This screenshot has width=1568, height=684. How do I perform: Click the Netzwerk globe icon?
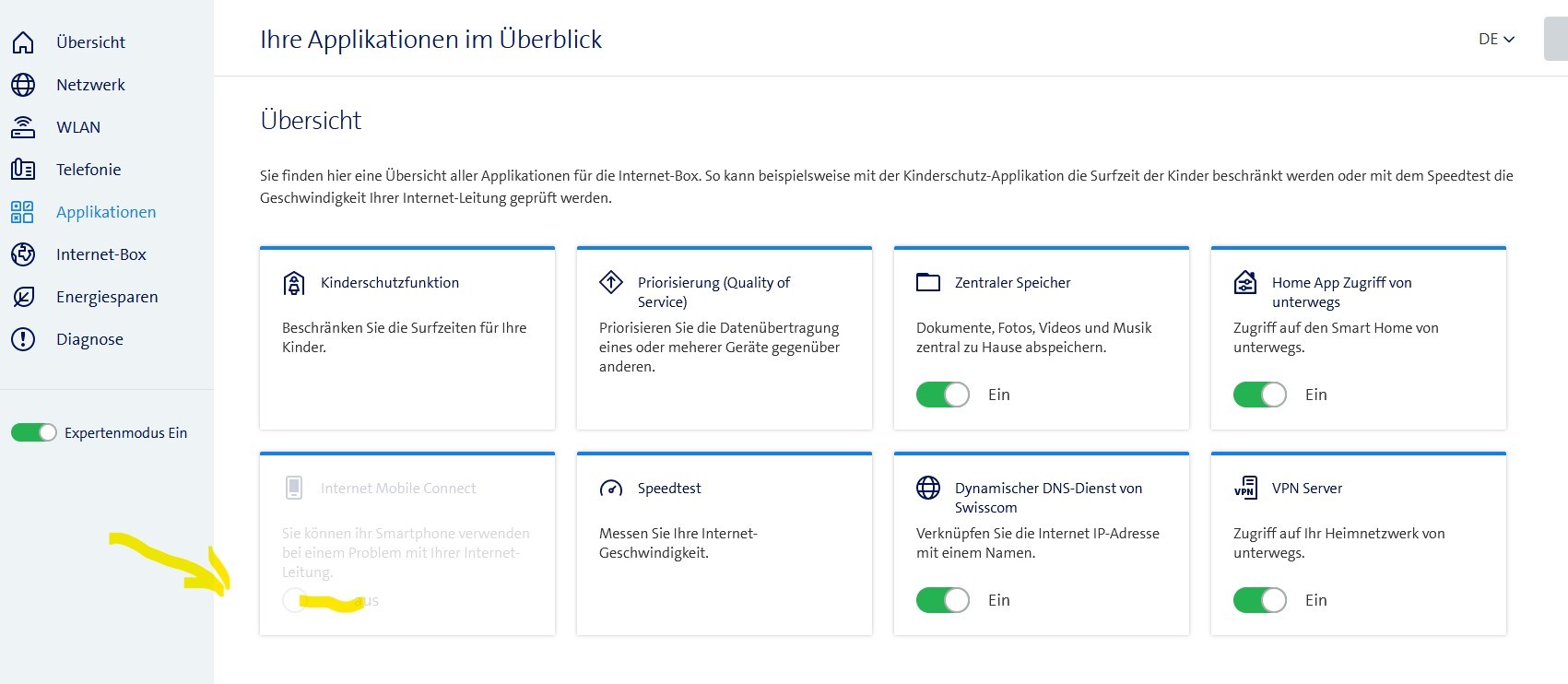23,85
